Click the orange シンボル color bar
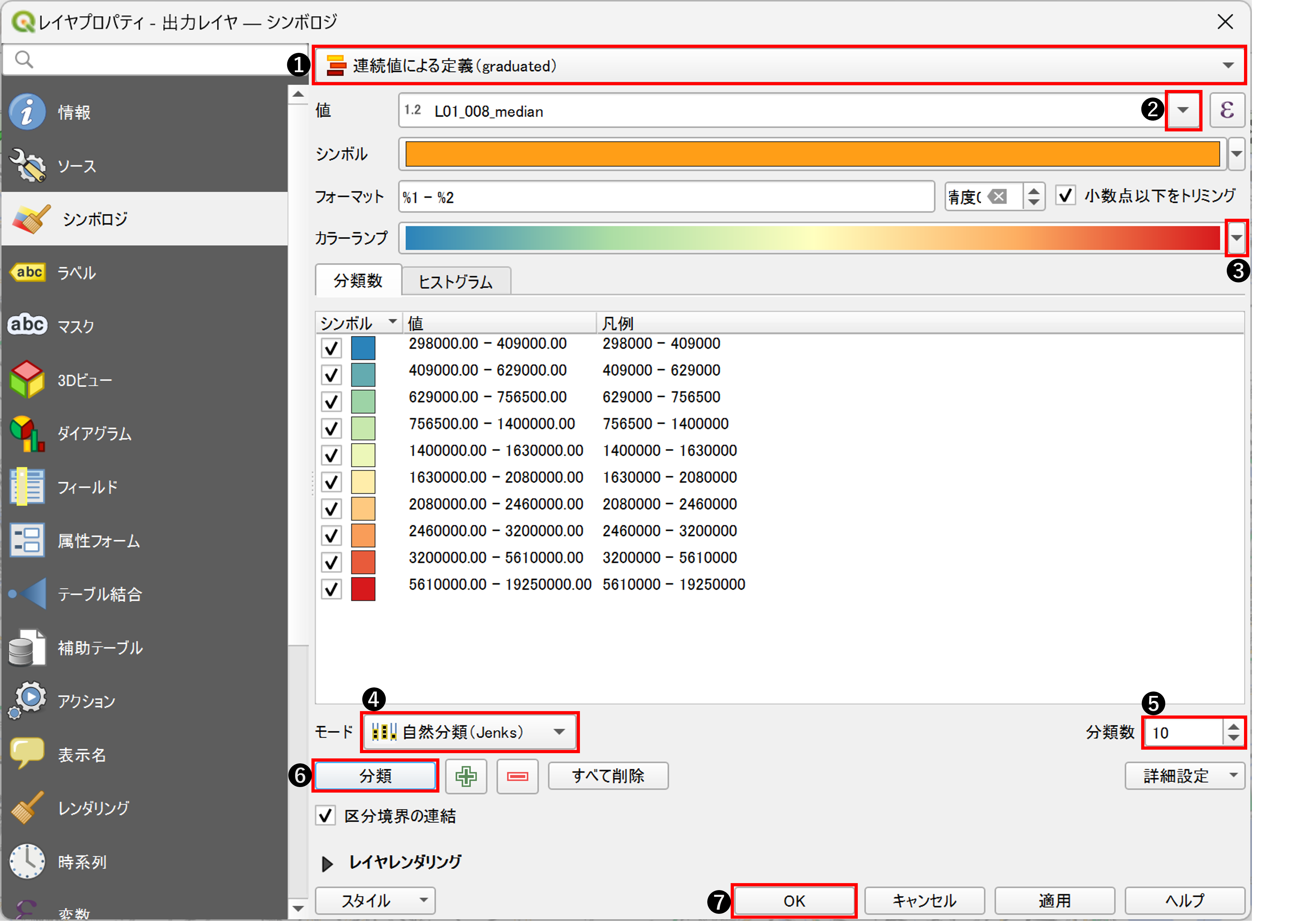This screenshot has height=924, width=1296. (812, 154)
